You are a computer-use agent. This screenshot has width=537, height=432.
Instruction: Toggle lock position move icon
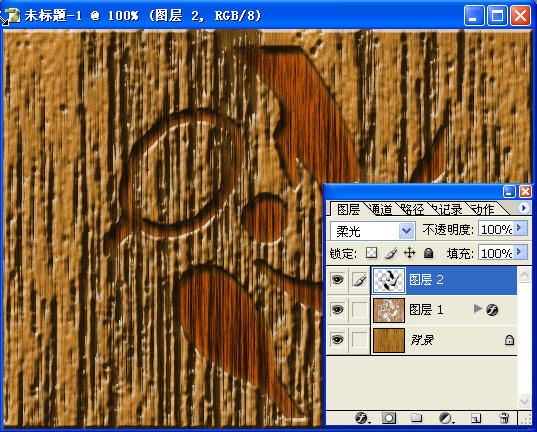(x=409, y=253)
